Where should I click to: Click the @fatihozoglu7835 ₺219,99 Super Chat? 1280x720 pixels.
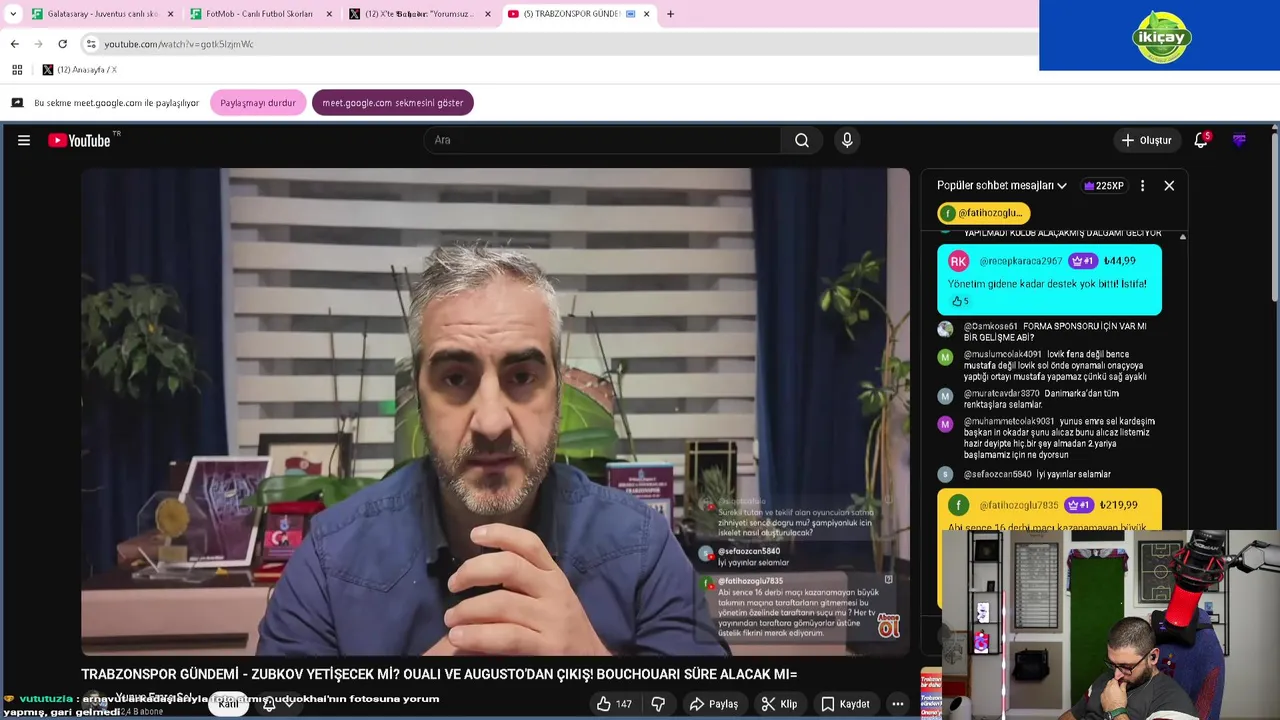pos(1049,510)
